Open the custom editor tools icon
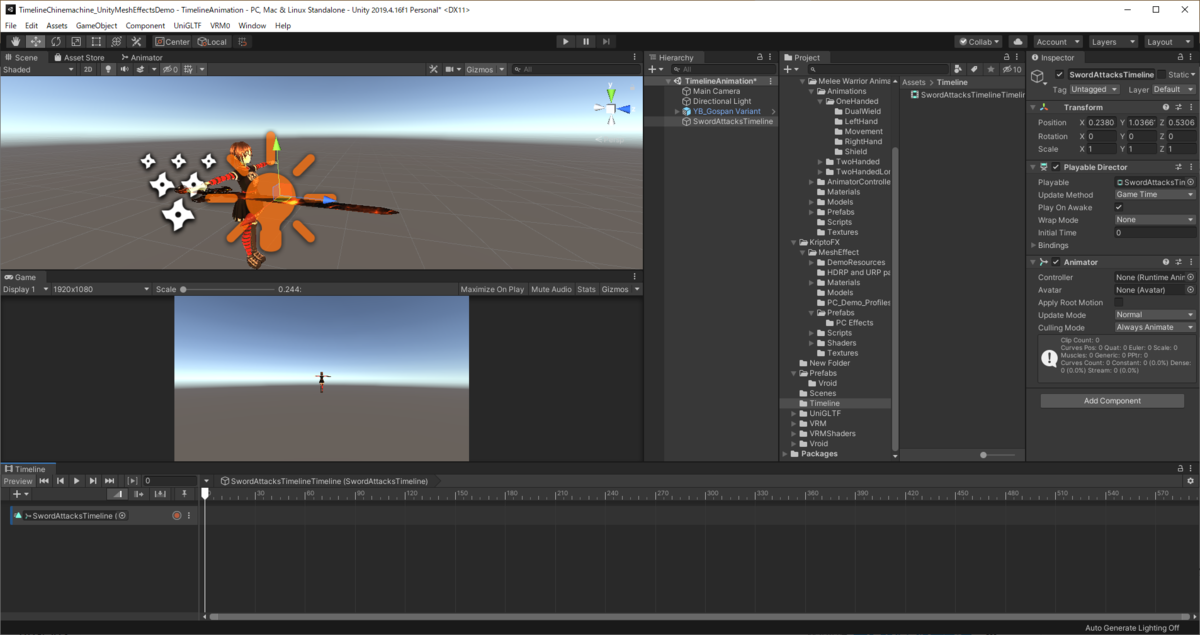Viewport: 1200px width, 635px height. click(x=136, y=42)
